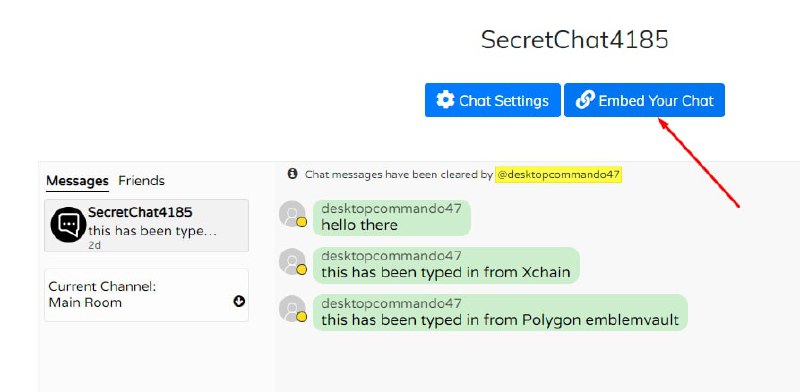Image resolution: width=800 pixels, height=392 pixels.
Task: Click the avatar beside the Xchain message
Action: tap(292, 261)
